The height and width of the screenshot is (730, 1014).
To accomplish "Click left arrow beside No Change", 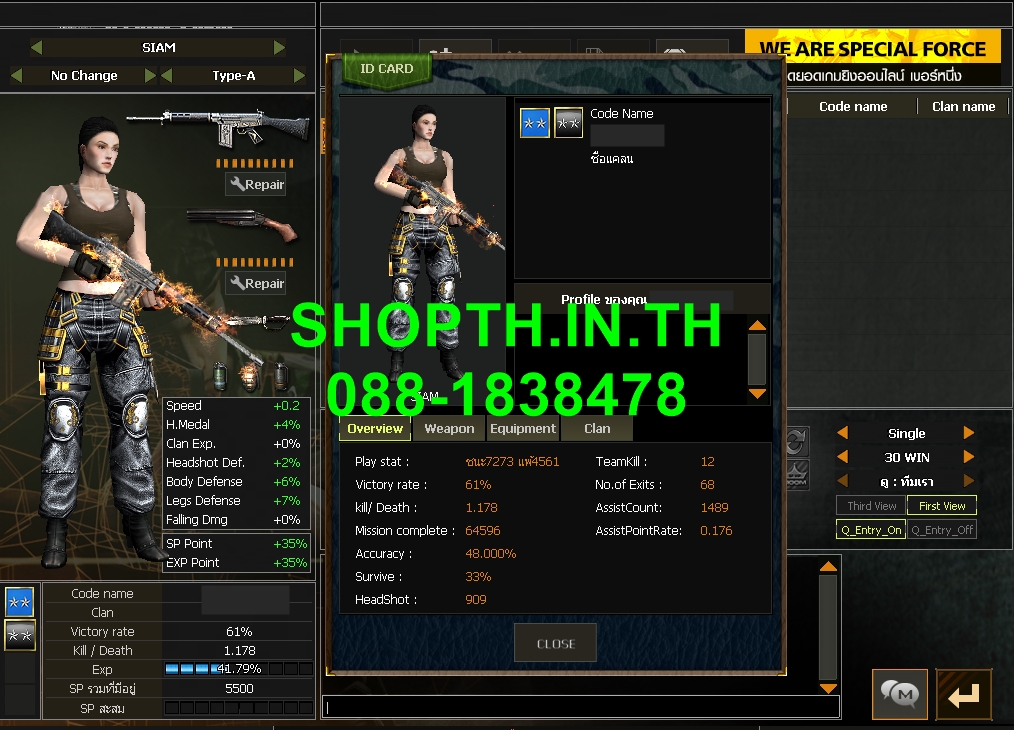I will [x=17, y=76].
